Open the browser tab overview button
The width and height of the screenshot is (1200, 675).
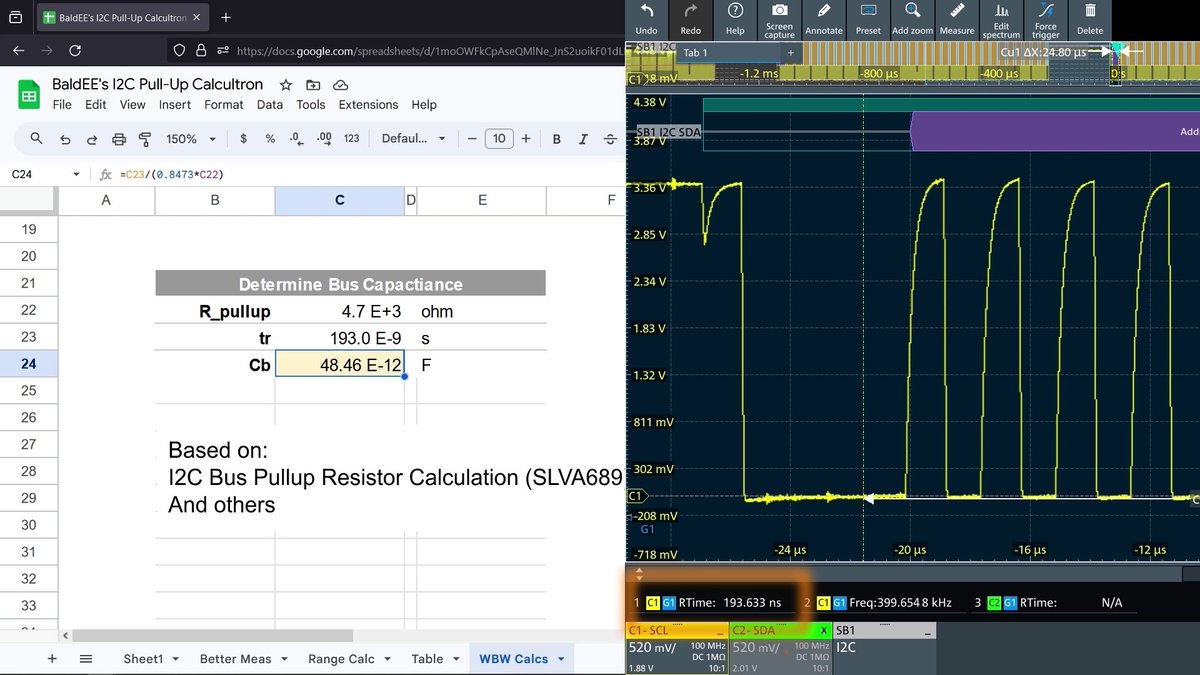pyautogui.click(x=15, y=17)
